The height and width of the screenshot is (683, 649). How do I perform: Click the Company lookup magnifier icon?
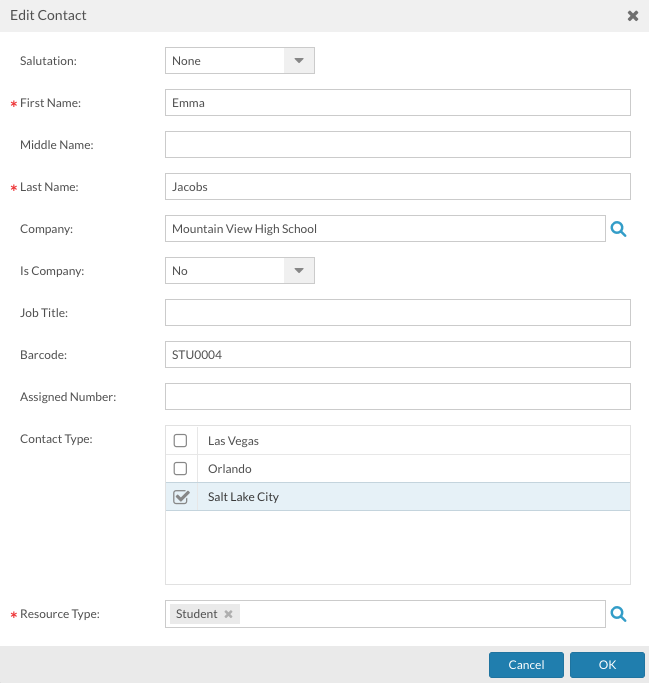coord(618,229)
